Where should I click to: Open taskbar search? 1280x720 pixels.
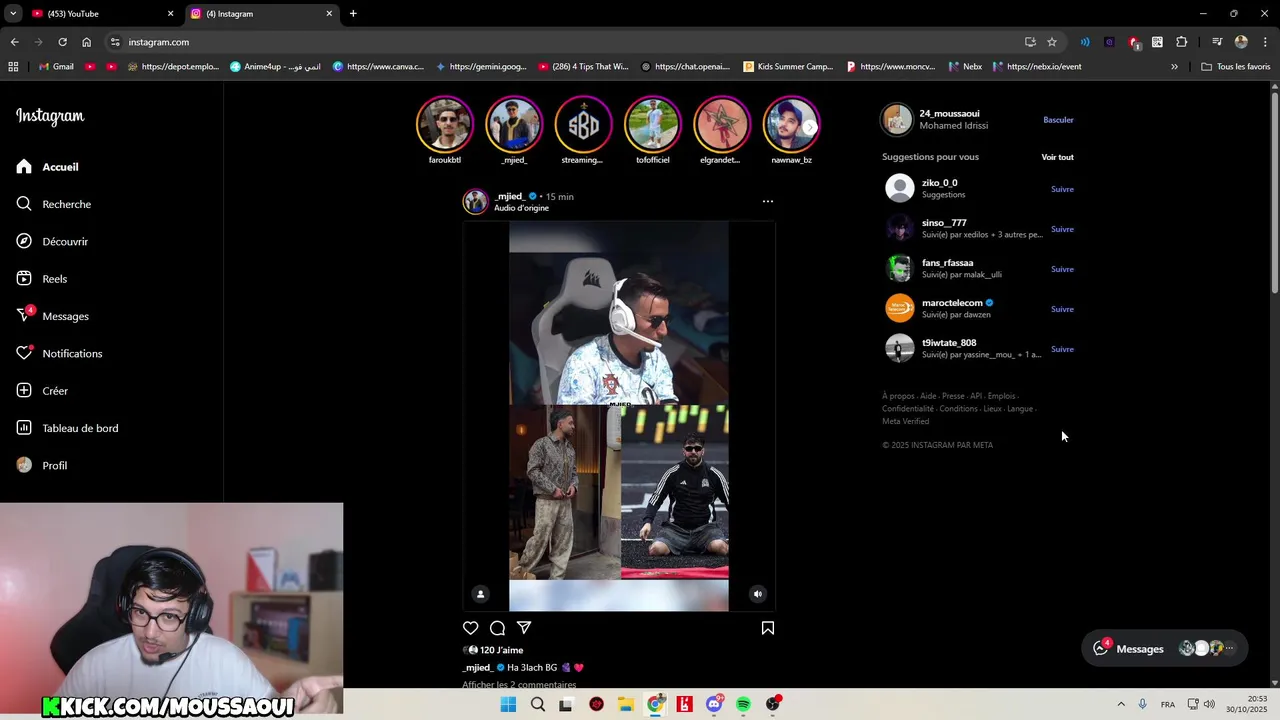[538, 704]
